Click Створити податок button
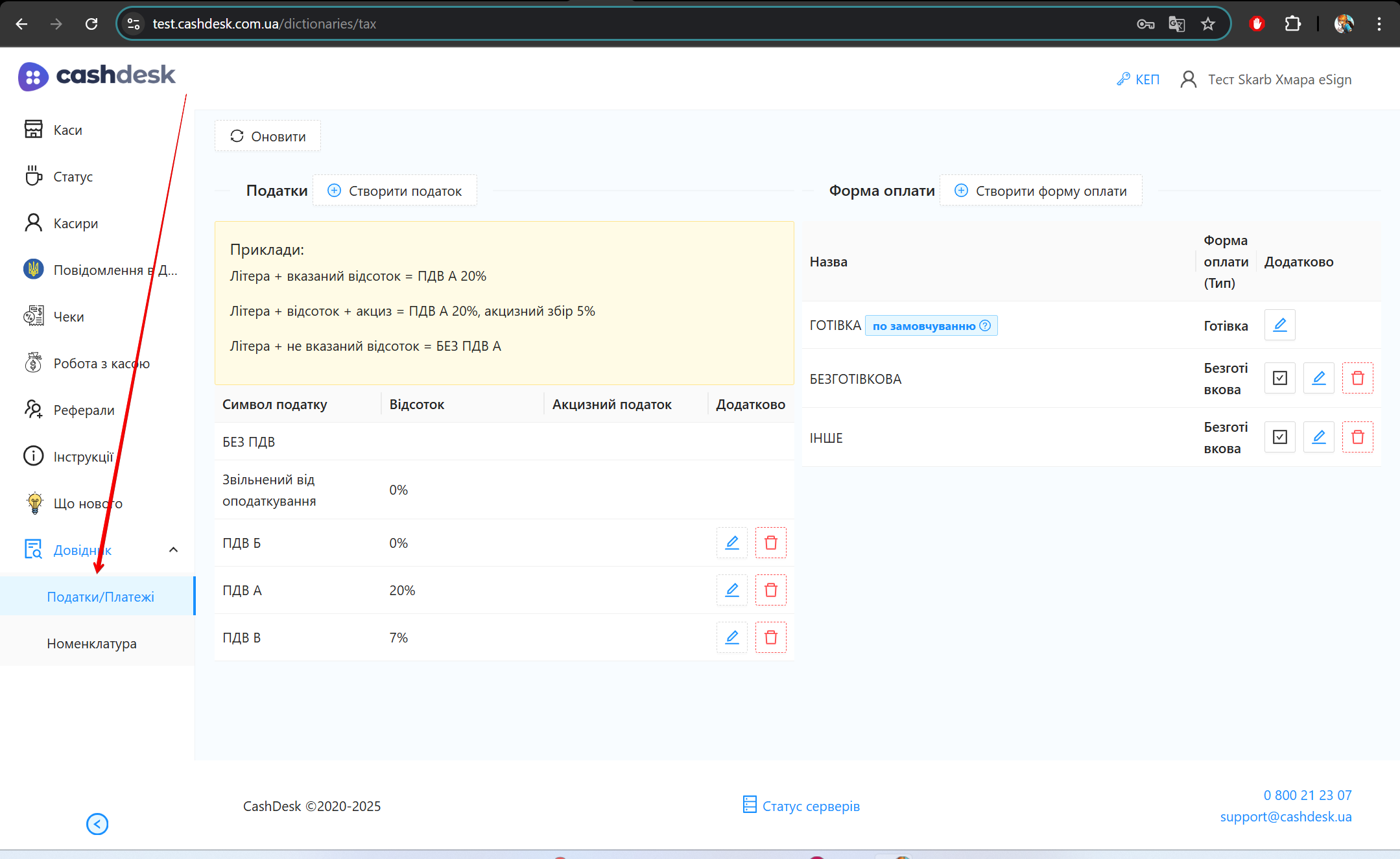 [x=395, y=191]
